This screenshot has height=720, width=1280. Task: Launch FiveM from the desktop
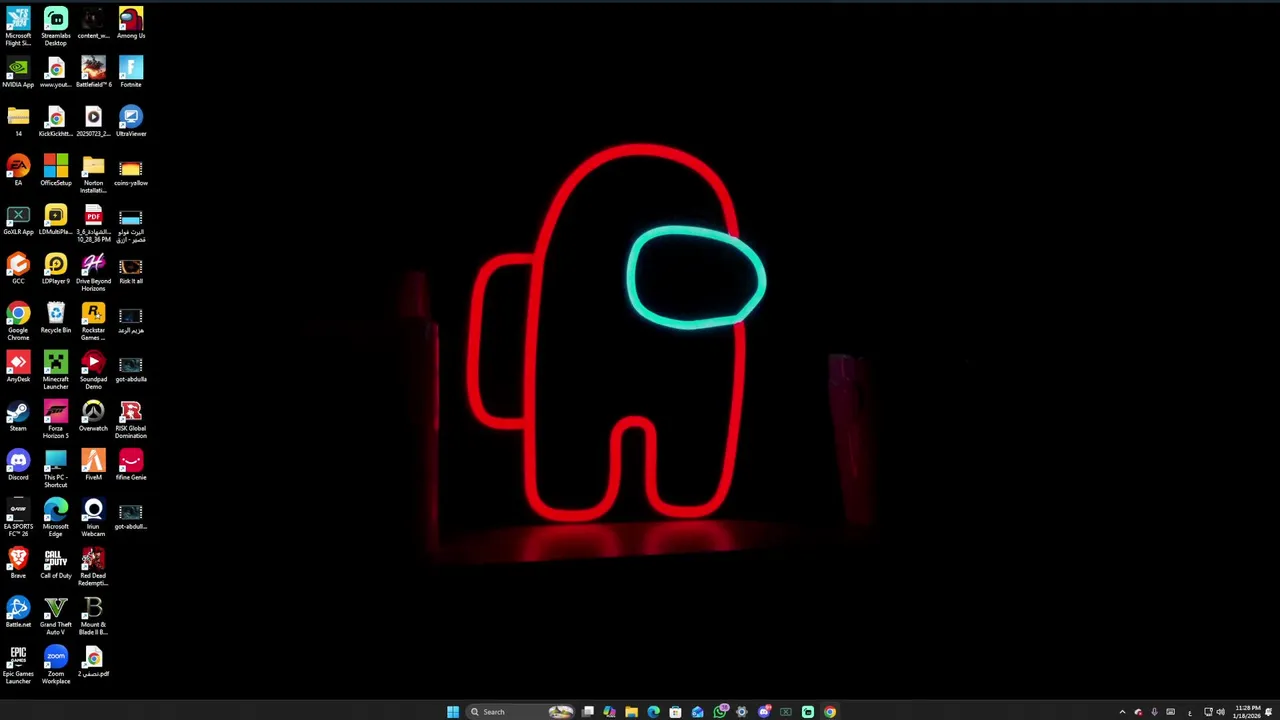pyautogui.click(x=93, y=464)
